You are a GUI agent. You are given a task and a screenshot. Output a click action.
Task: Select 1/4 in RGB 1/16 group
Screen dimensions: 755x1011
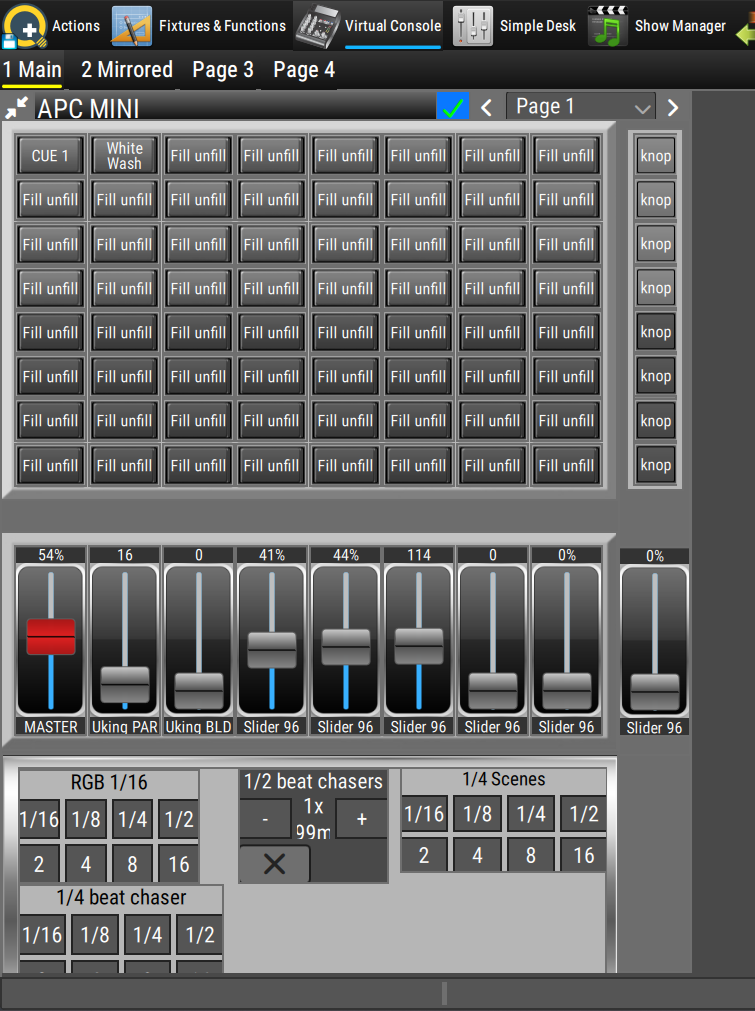pyautogui.click(x=133, y=820)
